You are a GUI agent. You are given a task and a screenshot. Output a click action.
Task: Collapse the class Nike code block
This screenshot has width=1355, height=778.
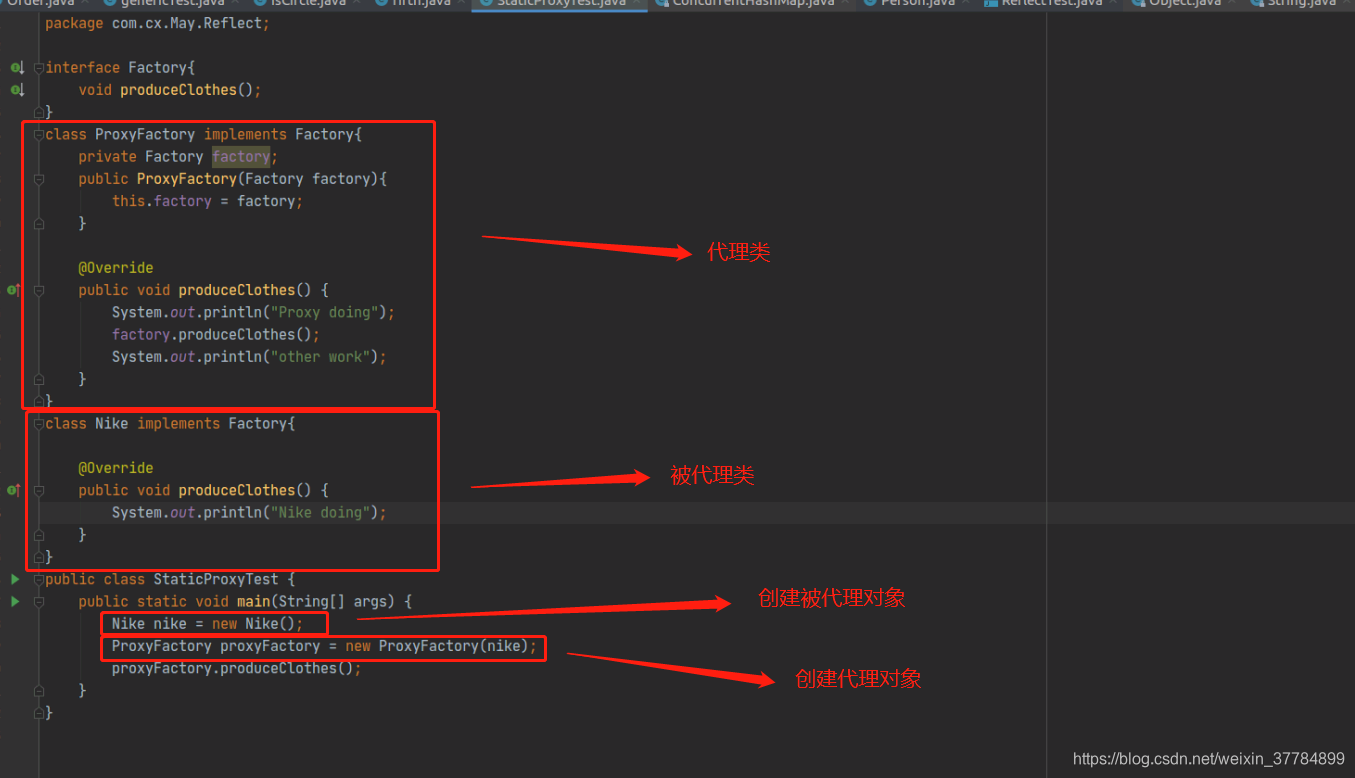39,424
